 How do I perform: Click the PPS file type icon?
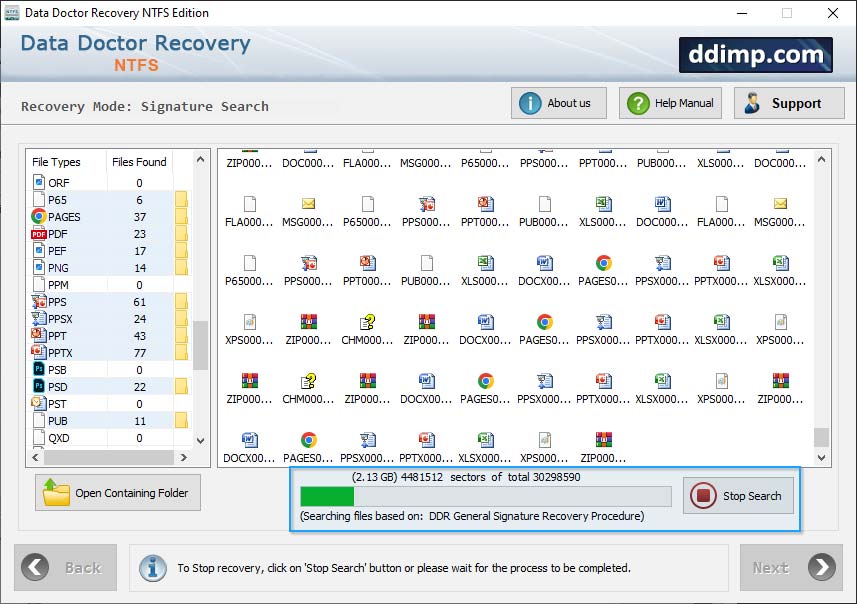(39, 302)
